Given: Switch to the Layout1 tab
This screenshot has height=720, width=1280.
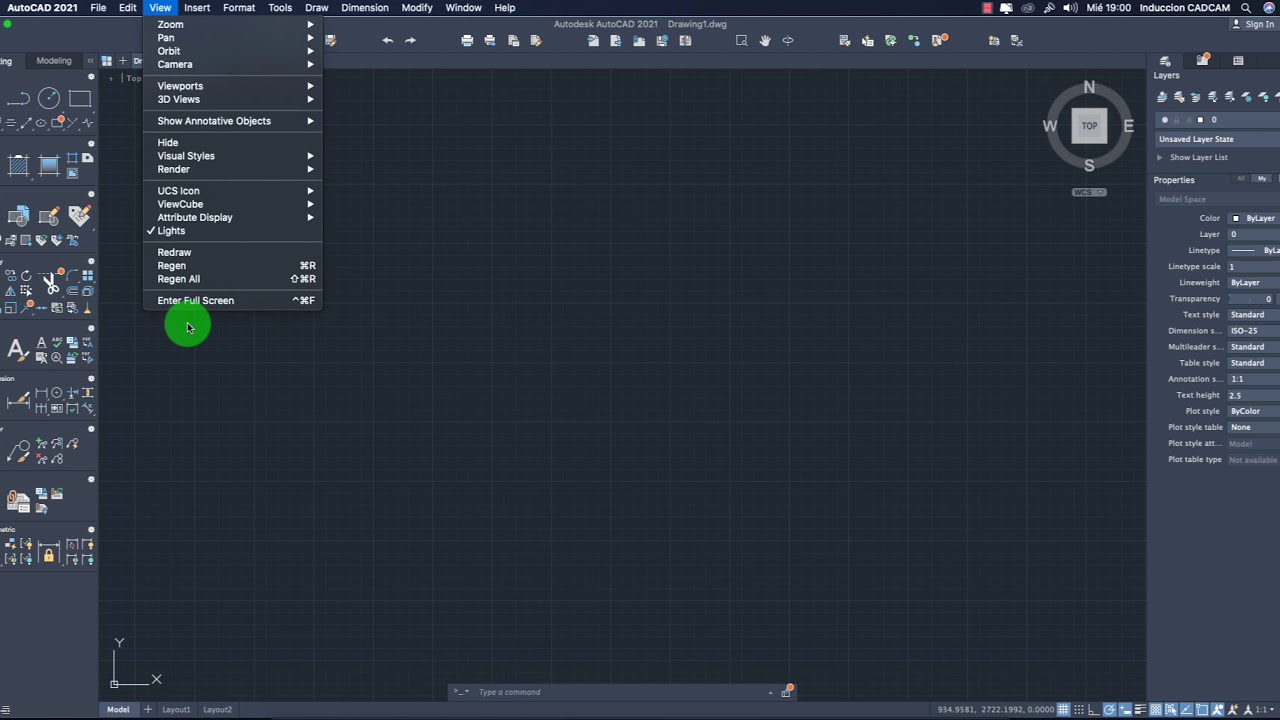Looking at the screenshot, I should (176, 710).
